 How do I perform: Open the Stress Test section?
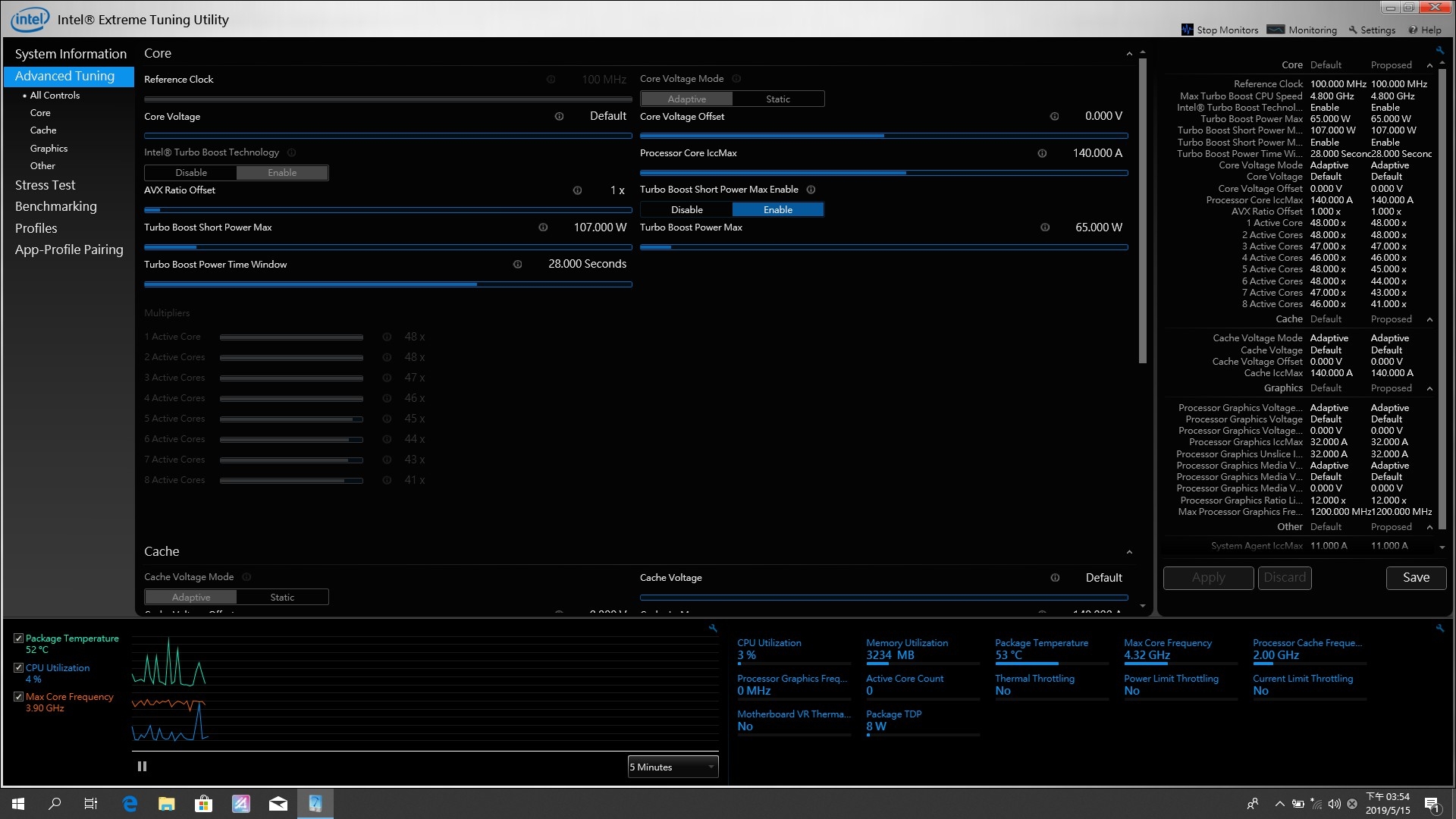pyautogui.click(x=45, y=185)
